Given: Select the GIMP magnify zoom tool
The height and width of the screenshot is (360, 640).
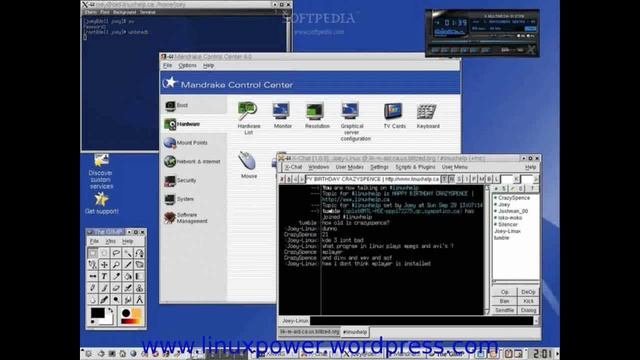Looking at the screenshot, I should pyautogui.click(x=116, y=265).
